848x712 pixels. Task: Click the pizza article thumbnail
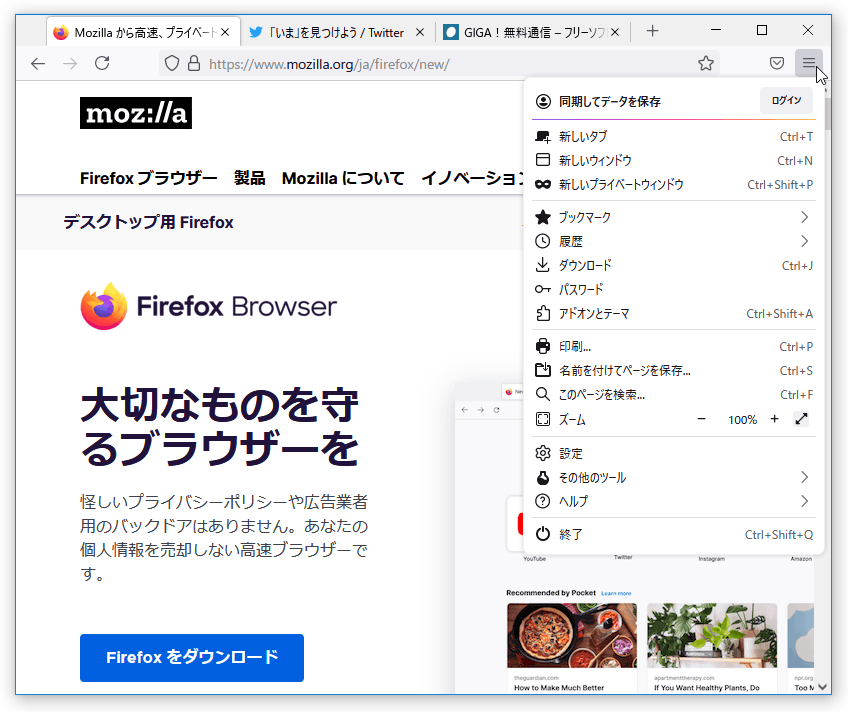pos(572,636)
